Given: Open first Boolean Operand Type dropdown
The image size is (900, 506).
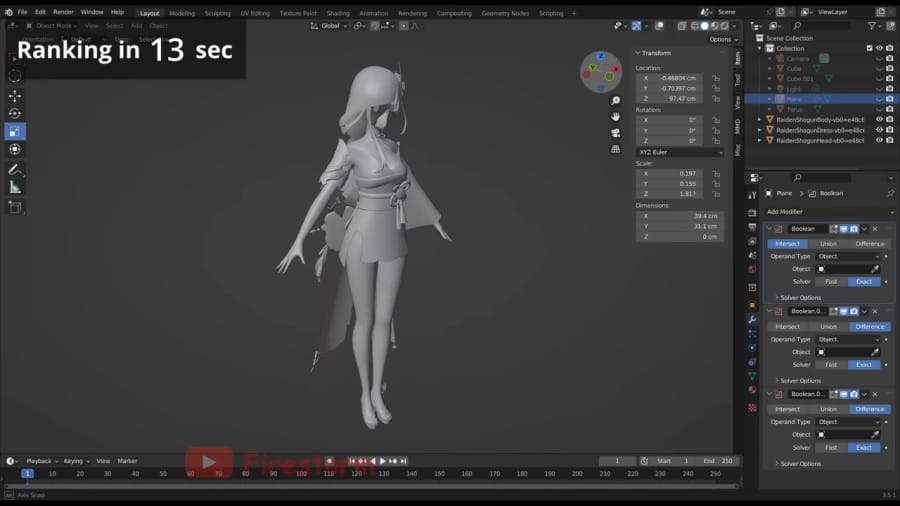Looking at the screenshot, I should pos(848,256).
